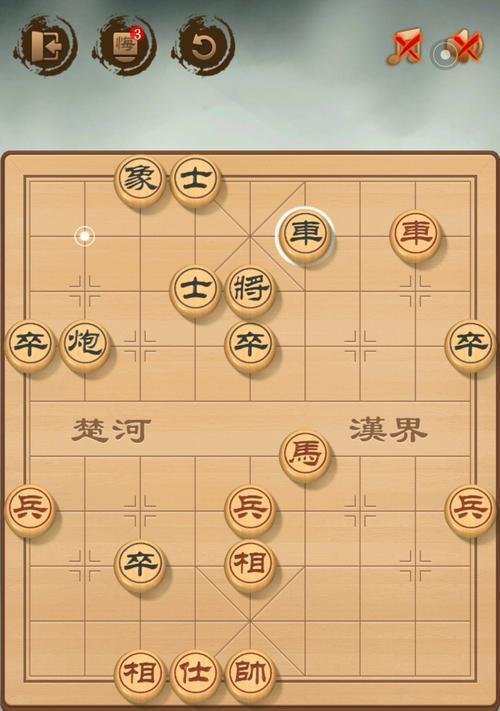This screenshot has width=500, height=711.
Task: Toggle the muted music note icon
Action: (405, 46)
